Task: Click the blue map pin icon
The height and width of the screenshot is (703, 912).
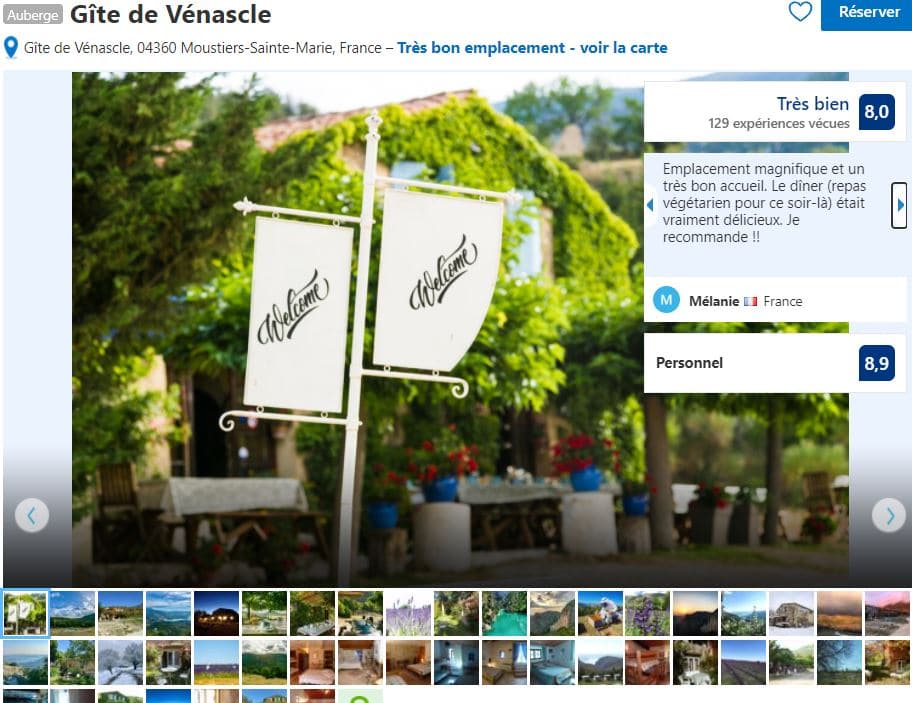Action: coord(10,48)
